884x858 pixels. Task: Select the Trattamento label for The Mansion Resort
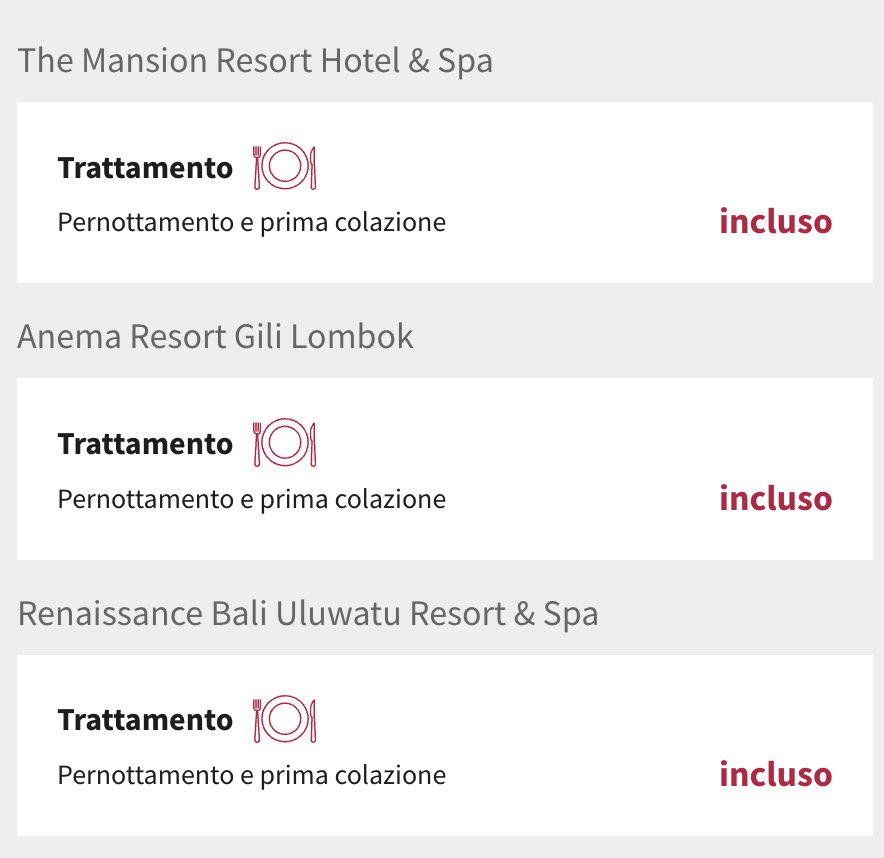point(145,168)
